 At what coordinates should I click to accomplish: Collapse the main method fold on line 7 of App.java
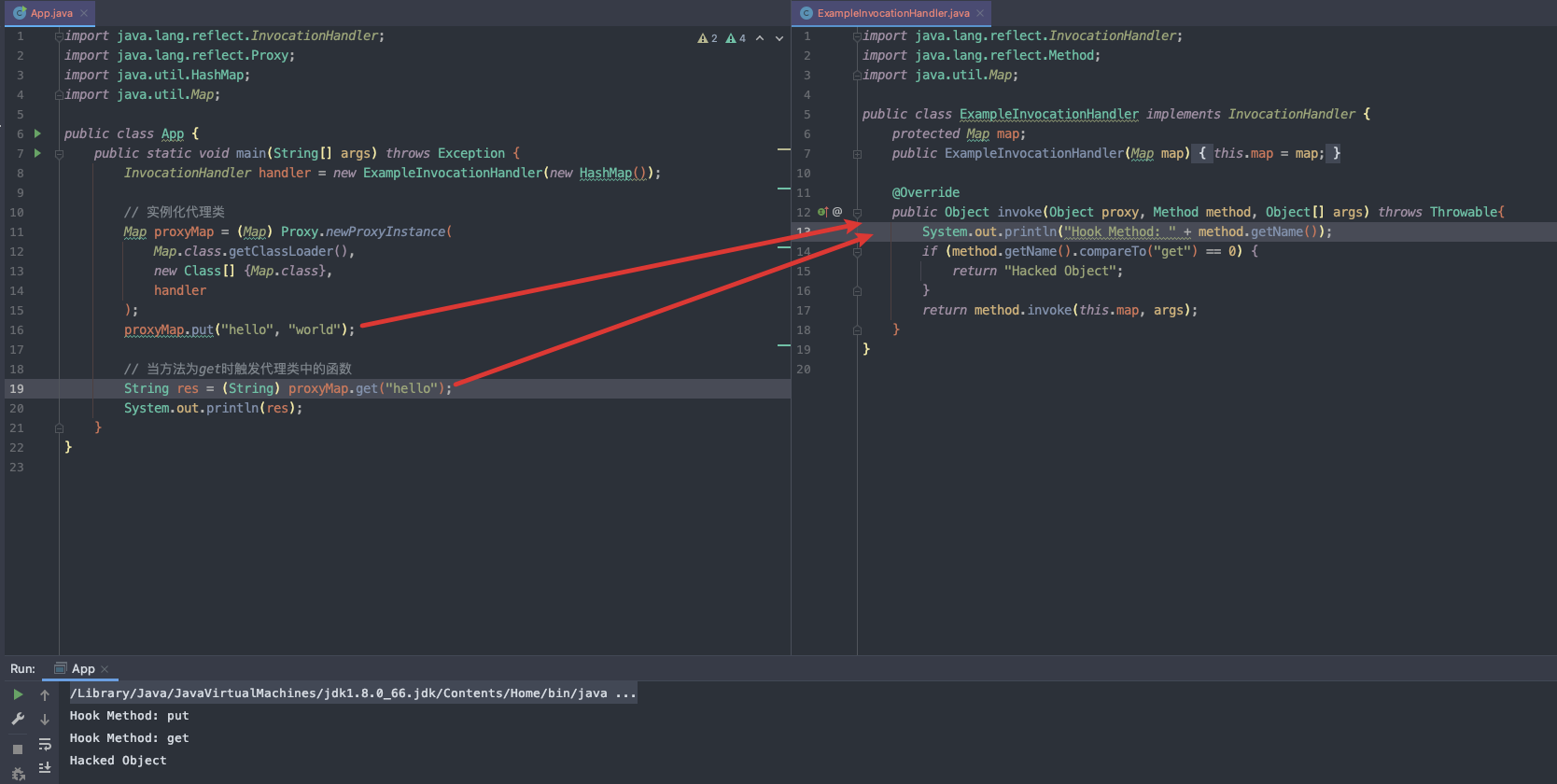point(59,153)
